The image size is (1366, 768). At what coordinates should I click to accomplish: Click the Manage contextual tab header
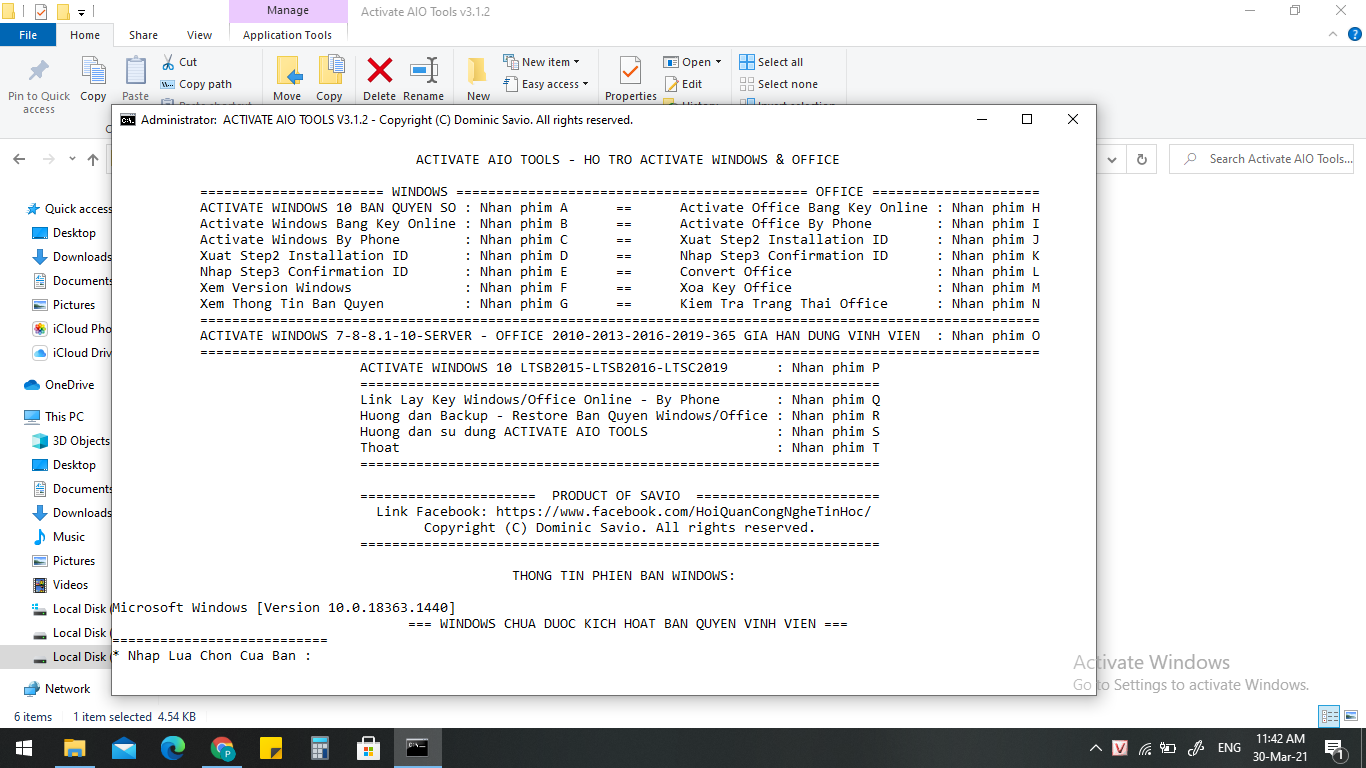click(x=287, y=11)
